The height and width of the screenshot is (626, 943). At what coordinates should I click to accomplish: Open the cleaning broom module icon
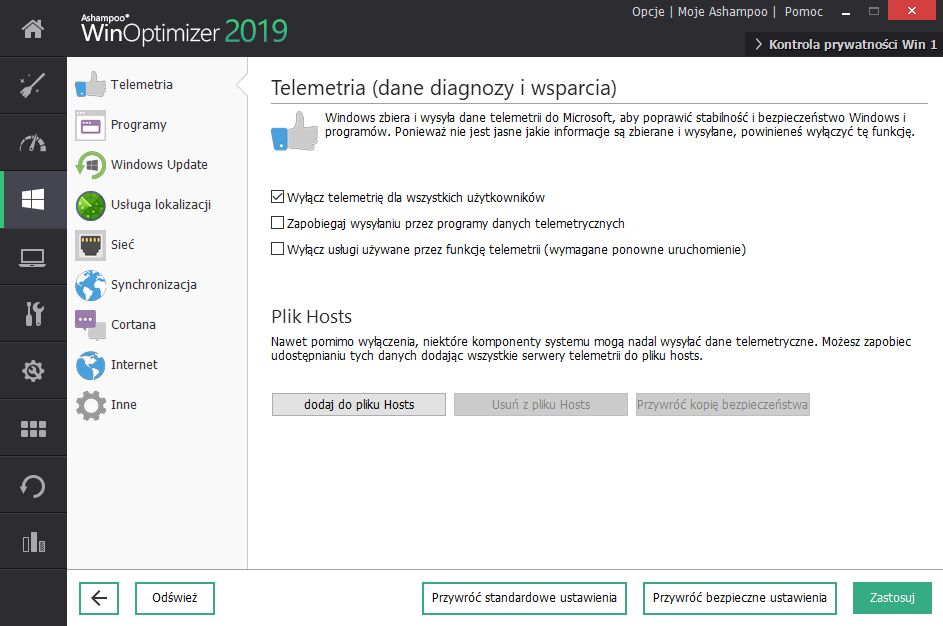pos(32,85)
